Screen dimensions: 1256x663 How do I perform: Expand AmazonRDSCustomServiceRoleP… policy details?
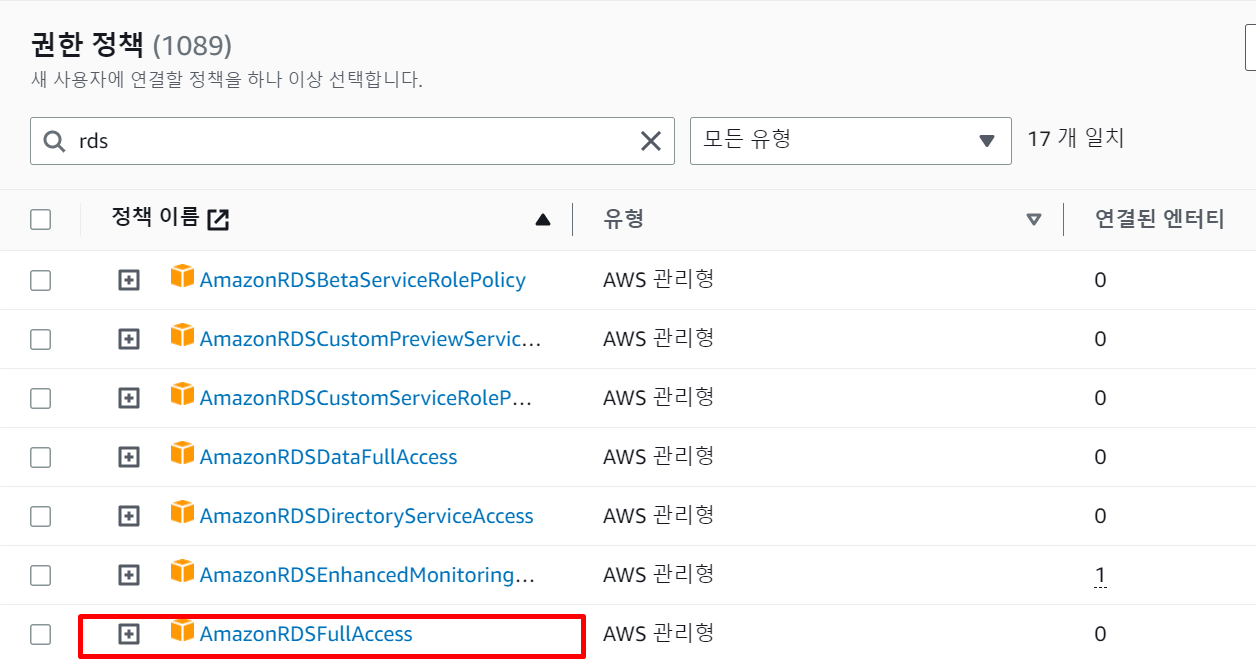[129, 399]
